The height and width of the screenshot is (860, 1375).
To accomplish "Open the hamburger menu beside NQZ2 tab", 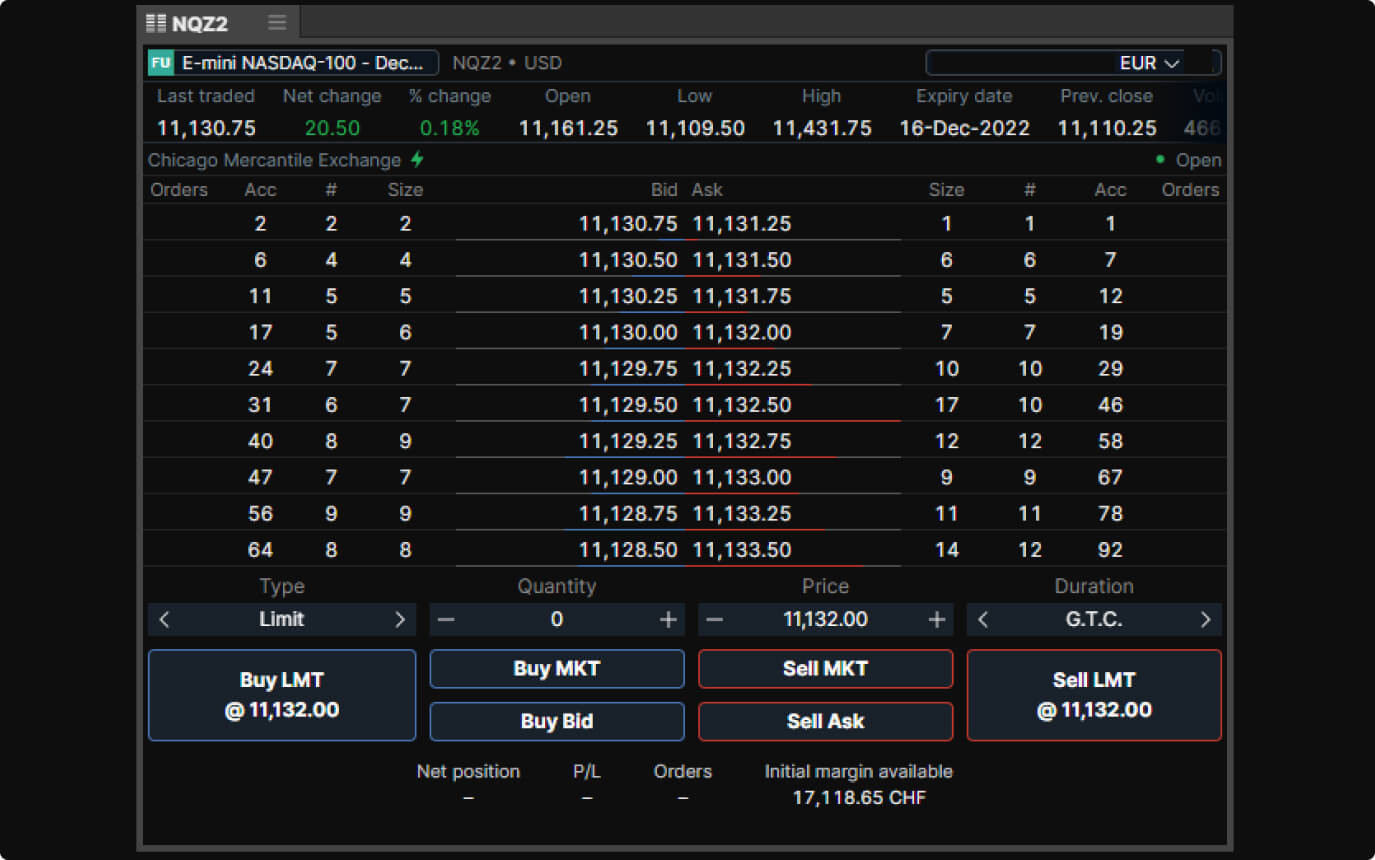I will [277, 23].
